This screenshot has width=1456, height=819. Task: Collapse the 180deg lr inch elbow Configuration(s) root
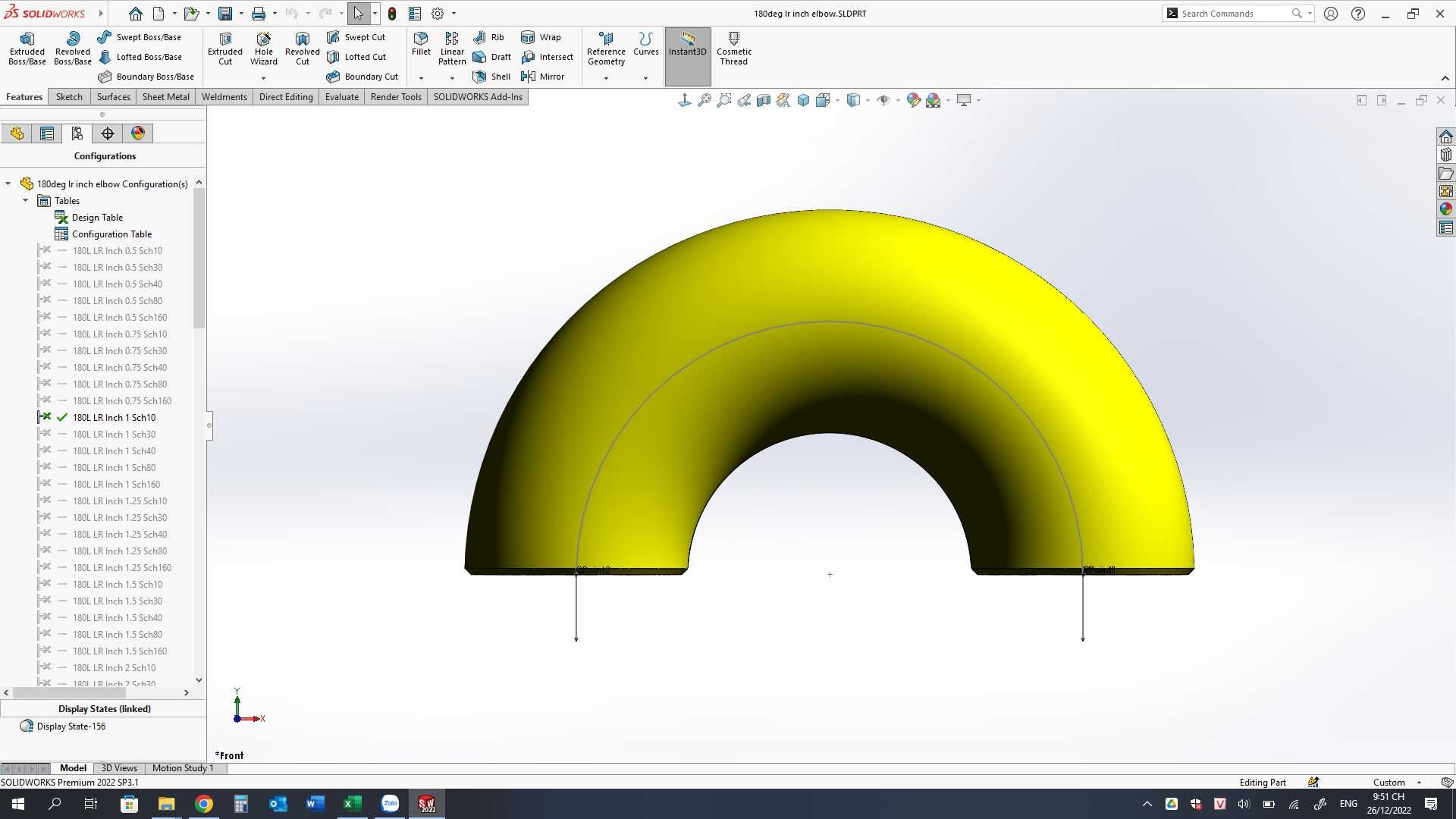coord(8,184)
